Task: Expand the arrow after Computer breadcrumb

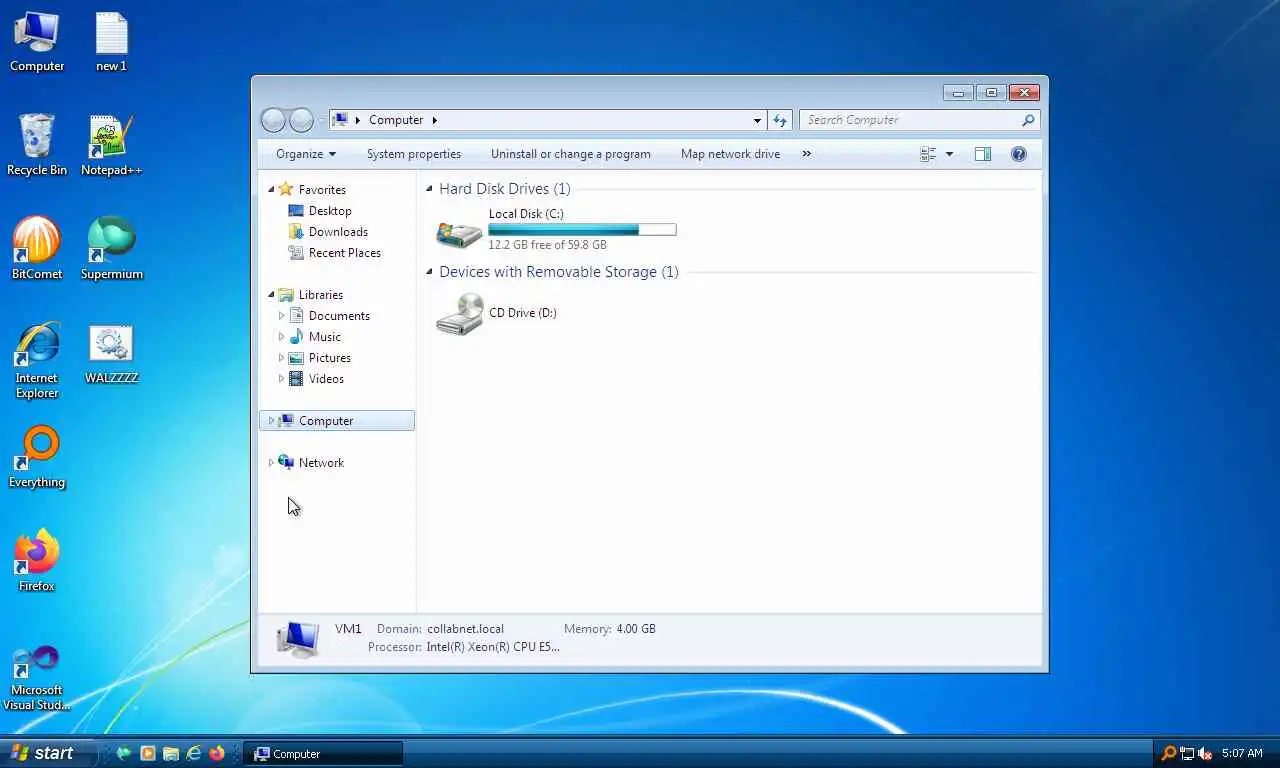Action: click(434, 120)
